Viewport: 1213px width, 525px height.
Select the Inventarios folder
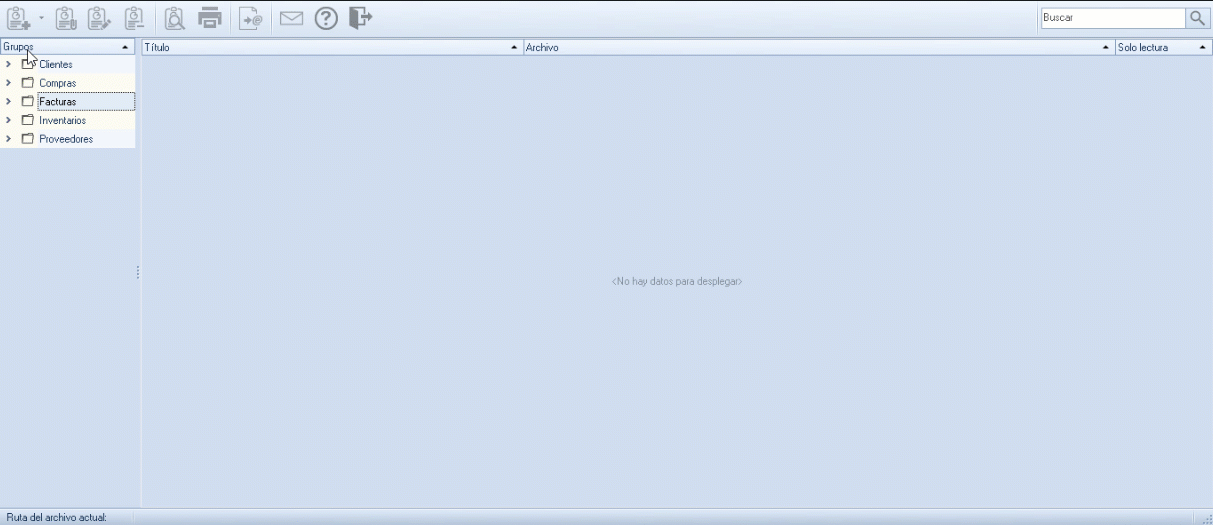pyautogui.click(x=62, y=121)
